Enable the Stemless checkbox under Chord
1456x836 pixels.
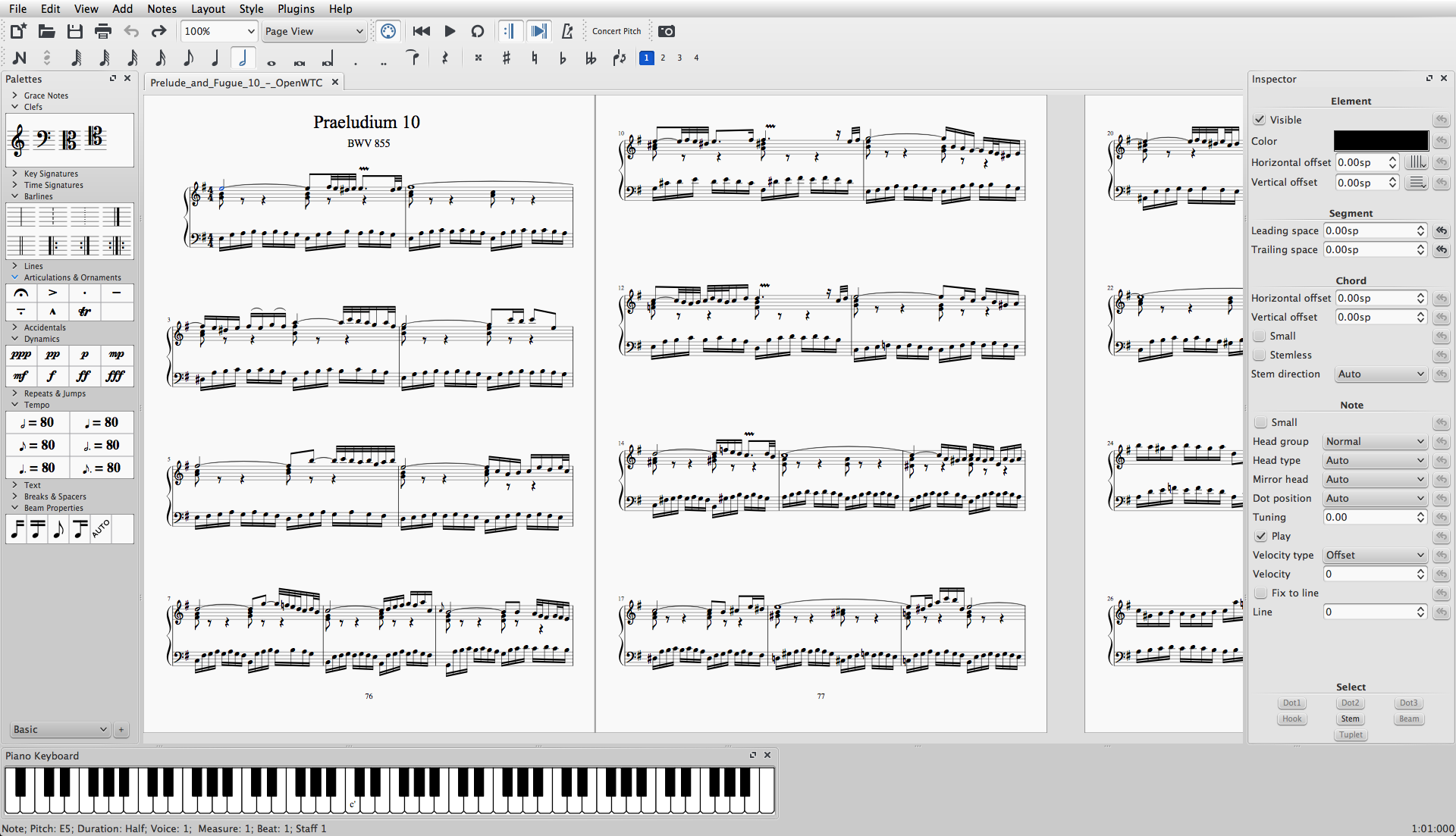[1260, 355]
